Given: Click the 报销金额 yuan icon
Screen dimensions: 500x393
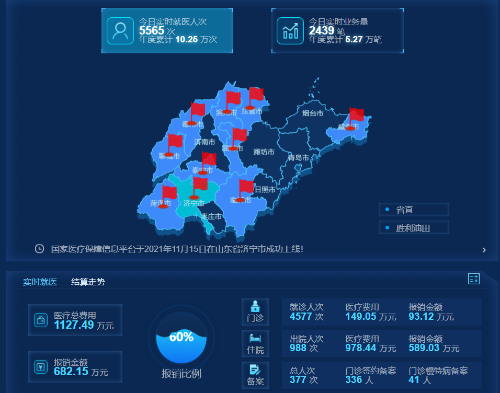Looking at the screenshot, I should pos(41,367).
